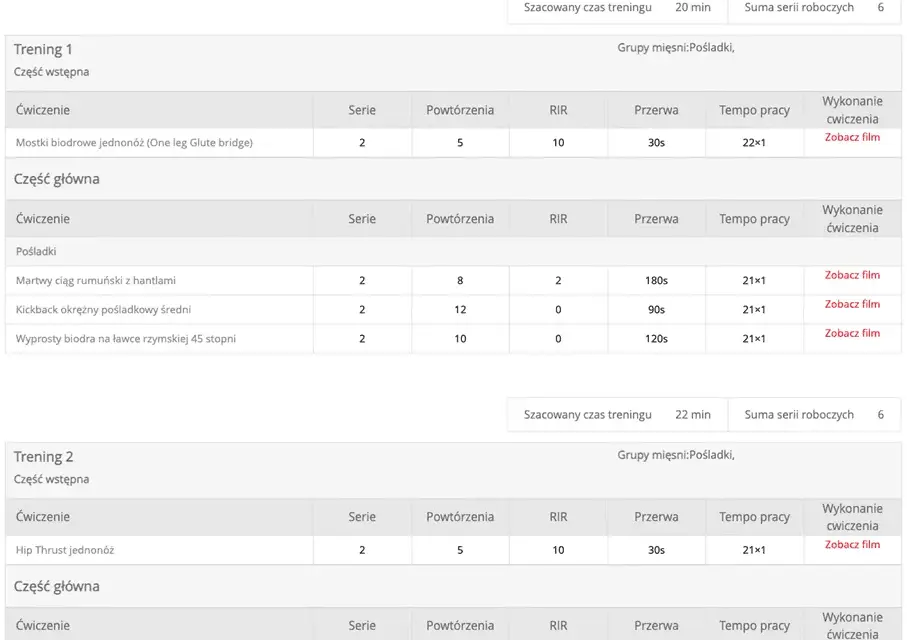The image size is (907, 640).
Task: Open Zobacz film for Wyprosty biodra row
Action: (x=852, y=333)
